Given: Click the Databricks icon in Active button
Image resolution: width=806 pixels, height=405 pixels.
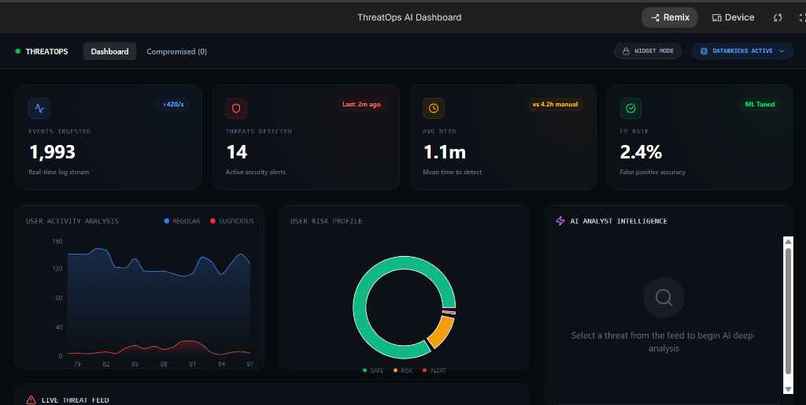Looking at the screenshot, I should [x=704, y=51].
